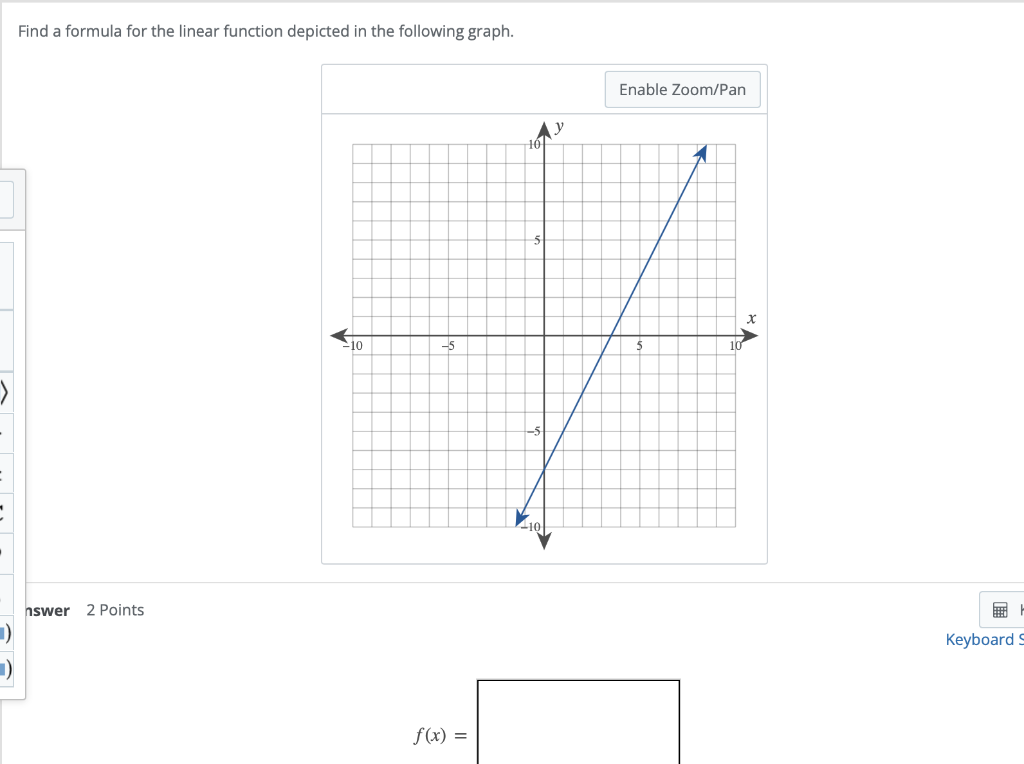
Task: Click the origin of the coordinate grid
Action: 543,335
